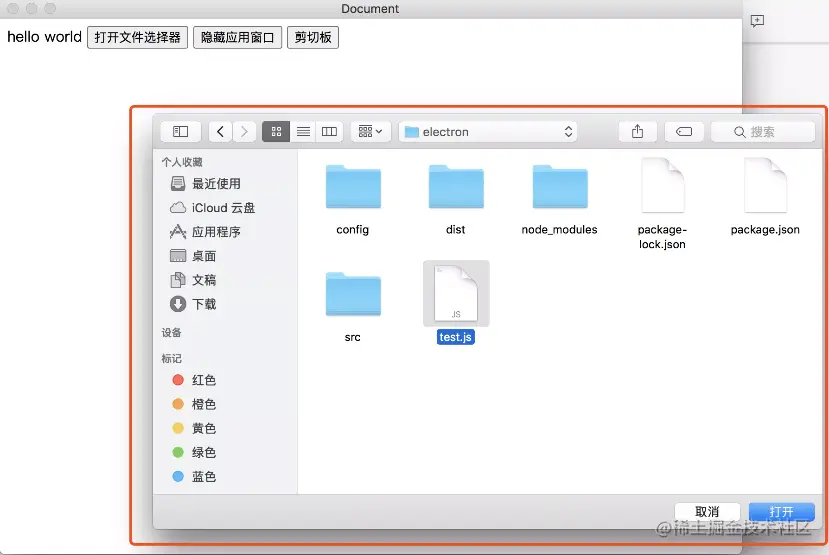The height and width of the screenshot is (555, 829).
Task: Click the share button in toolbar
Action: (x=638, y=132)
